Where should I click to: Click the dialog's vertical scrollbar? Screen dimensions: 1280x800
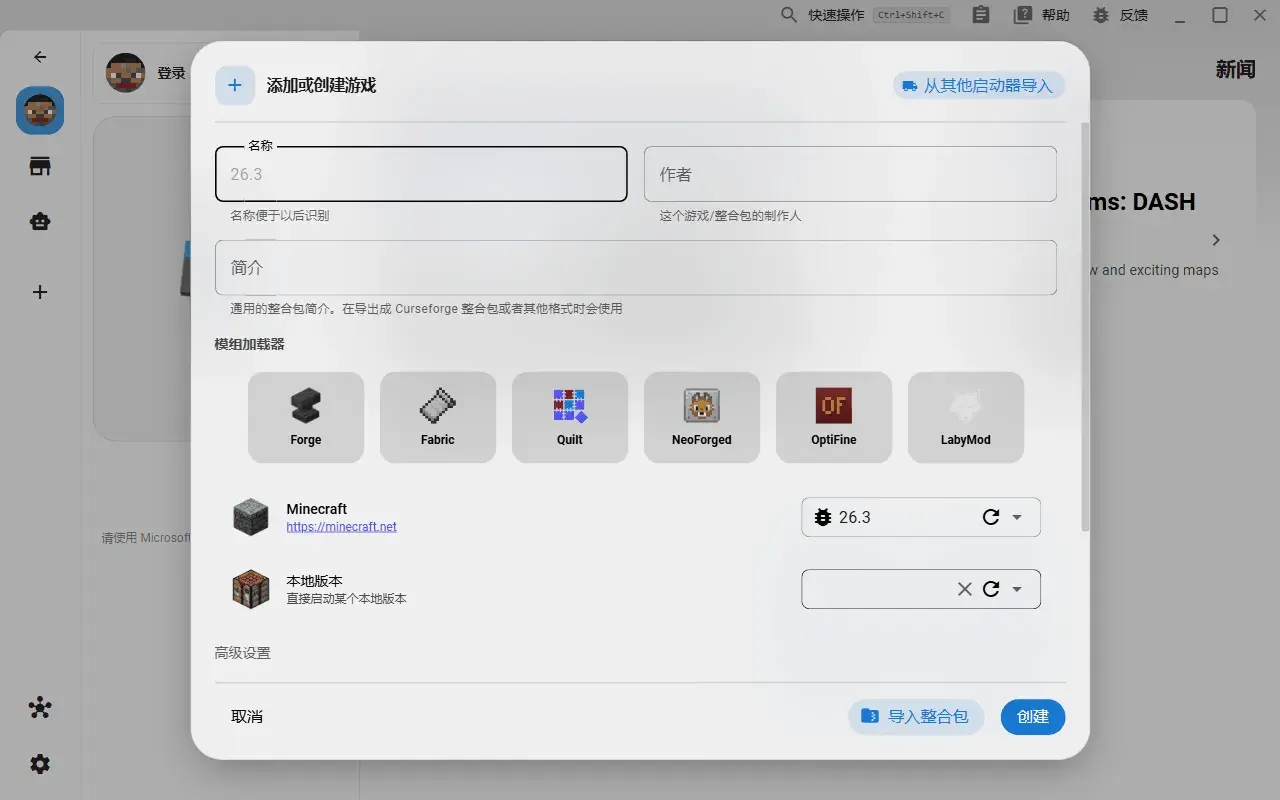(x=1086, y=326)
